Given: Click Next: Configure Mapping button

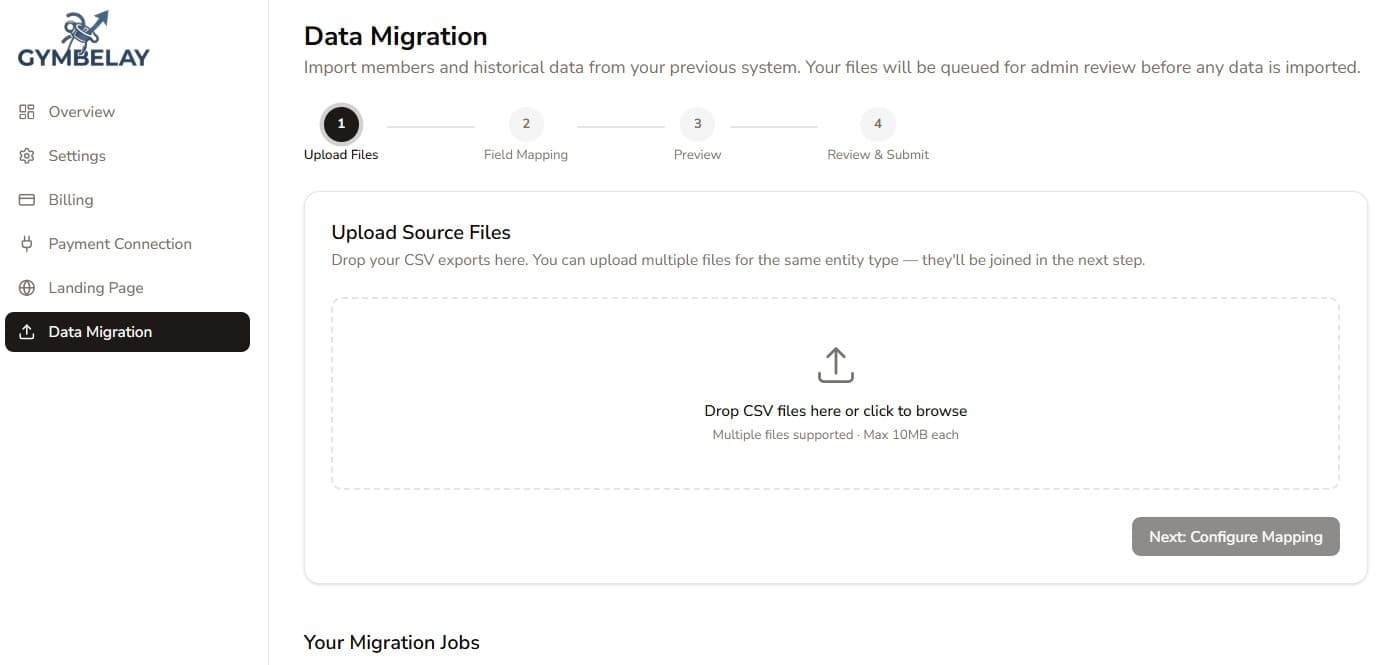Looking at the screenshot, I should tap(1236, 537).
